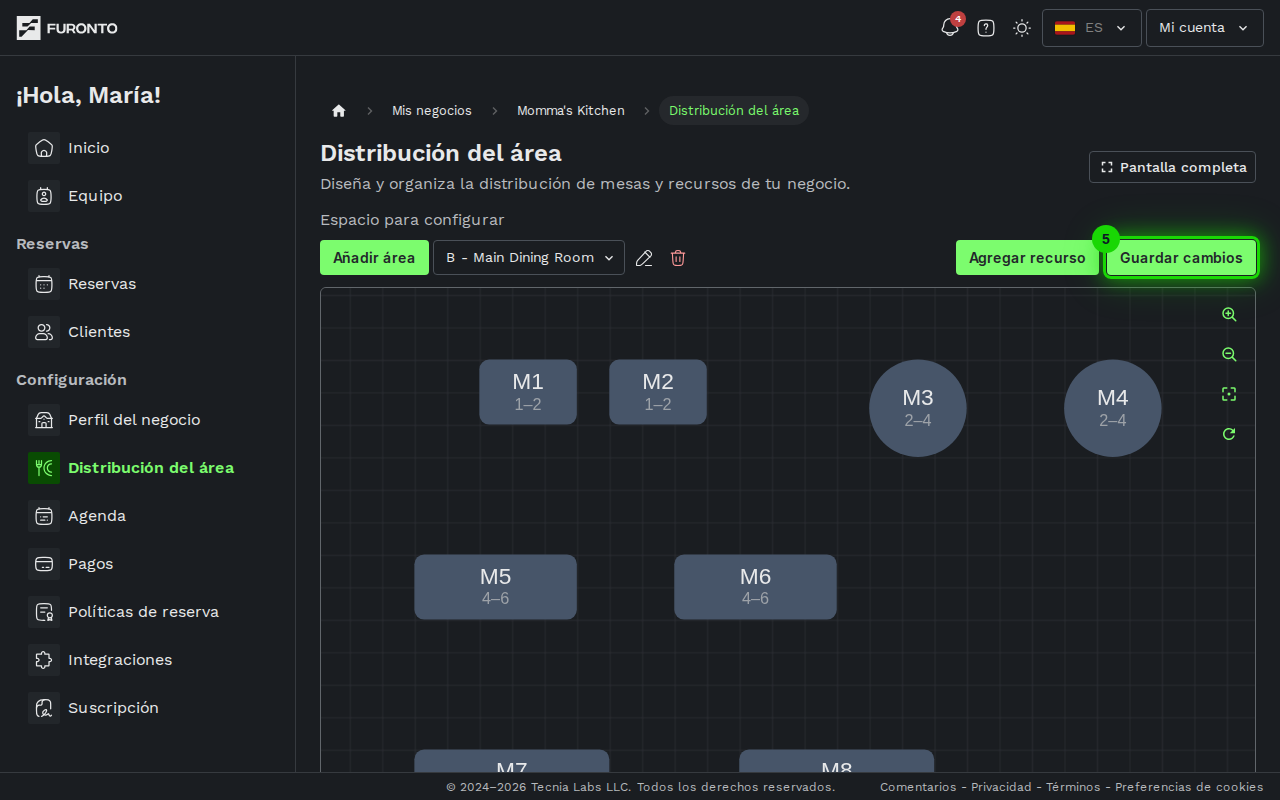
Task: Click the Pagos card icon
Action: click(x=44, y=564)
